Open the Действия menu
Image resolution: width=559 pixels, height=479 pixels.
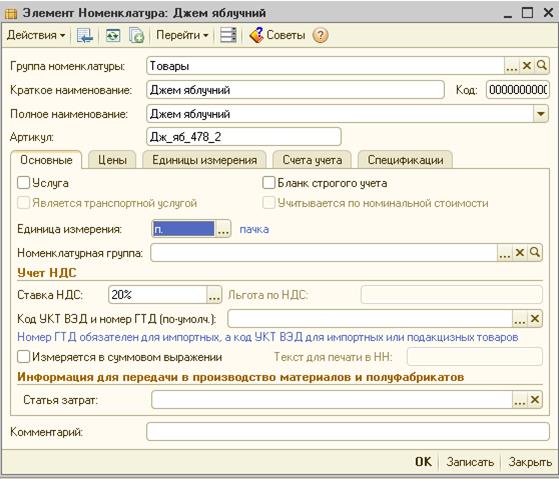coord(36,35)
